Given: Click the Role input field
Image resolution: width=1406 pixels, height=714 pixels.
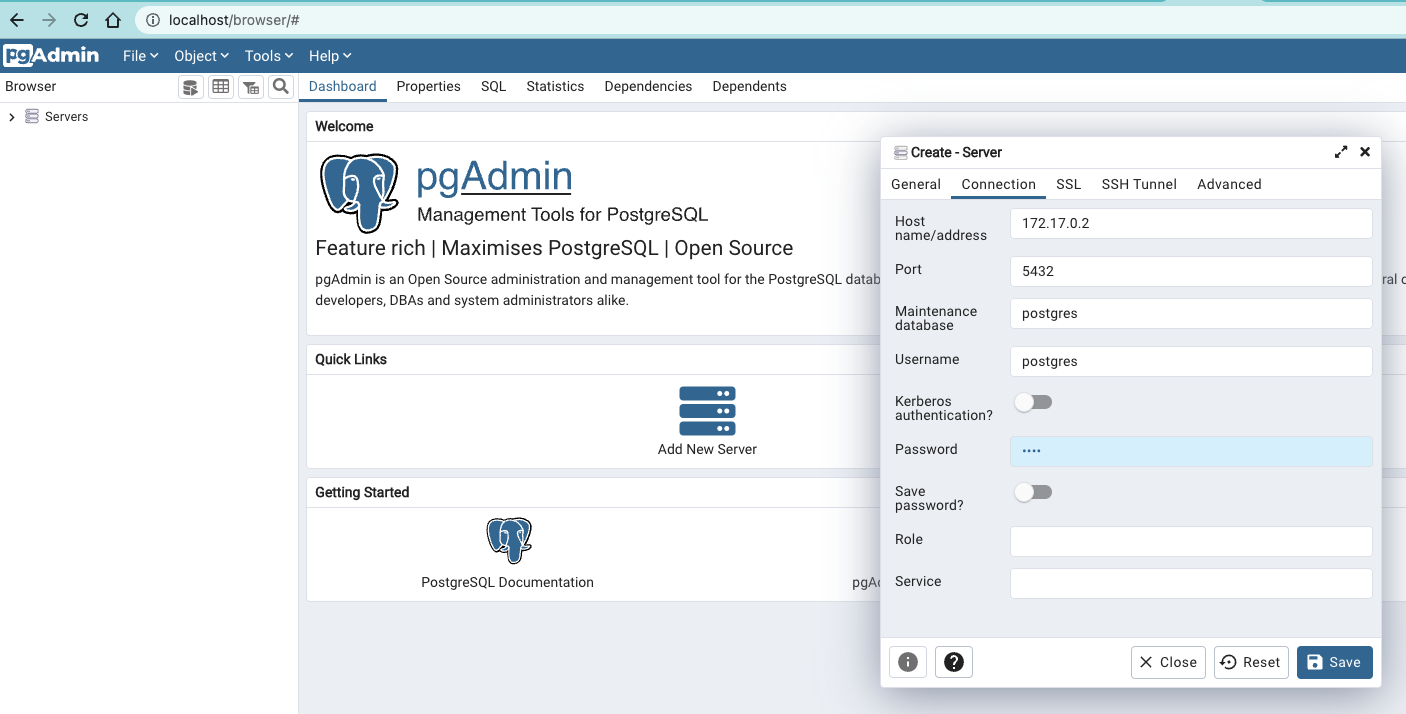Looking at the screenshot, I should (1190, 542).
